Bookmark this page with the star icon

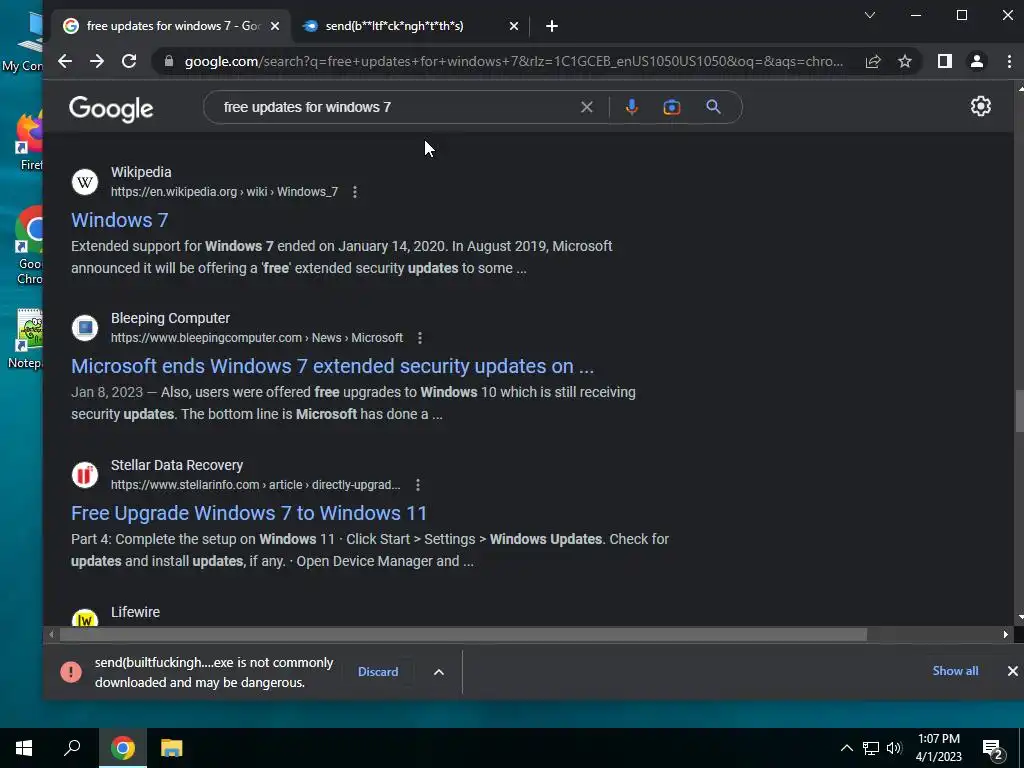click(904, 61)
